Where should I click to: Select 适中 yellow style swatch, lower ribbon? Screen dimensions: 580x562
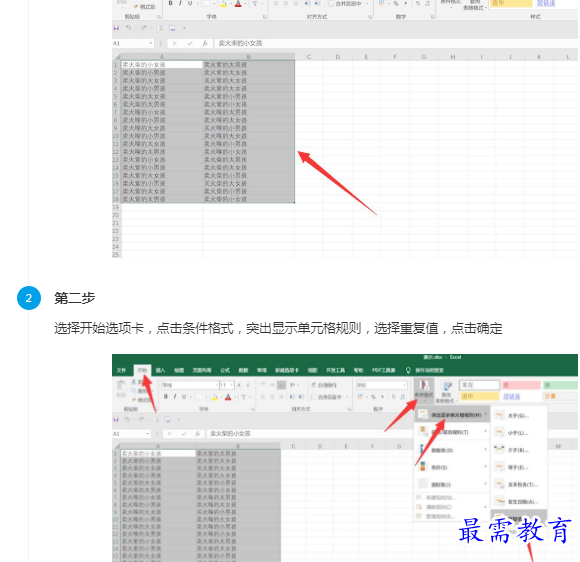(x=479, y=396)
